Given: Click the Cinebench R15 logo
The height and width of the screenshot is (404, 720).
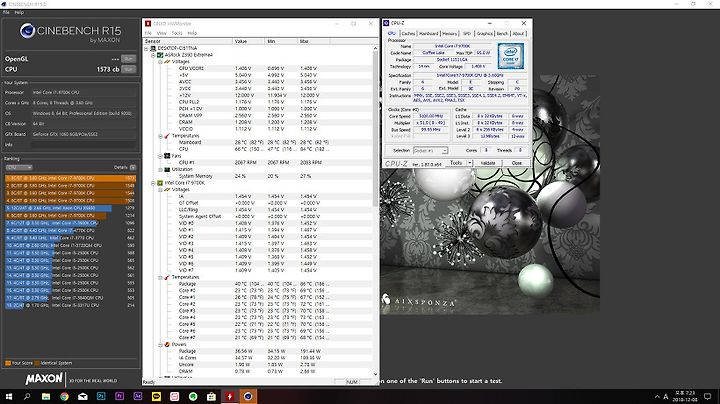Looking at the screenshot, I should click(x=70, y=33).
